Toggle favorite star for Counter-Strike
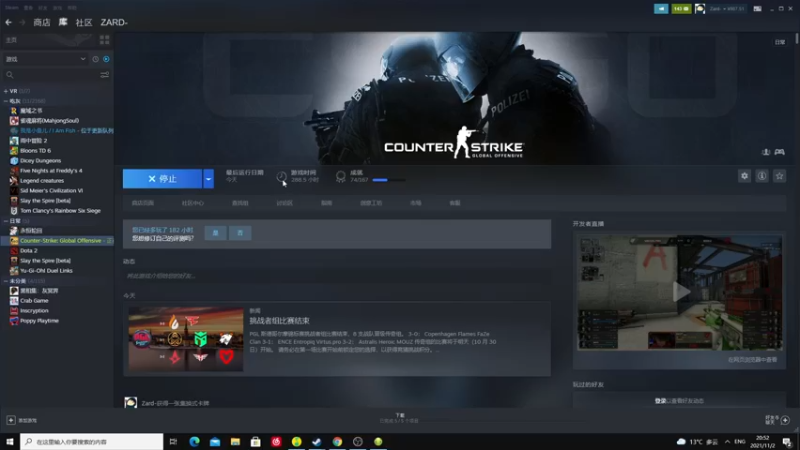This screenshot has width=800, height=450. click(x=779, y=176)
